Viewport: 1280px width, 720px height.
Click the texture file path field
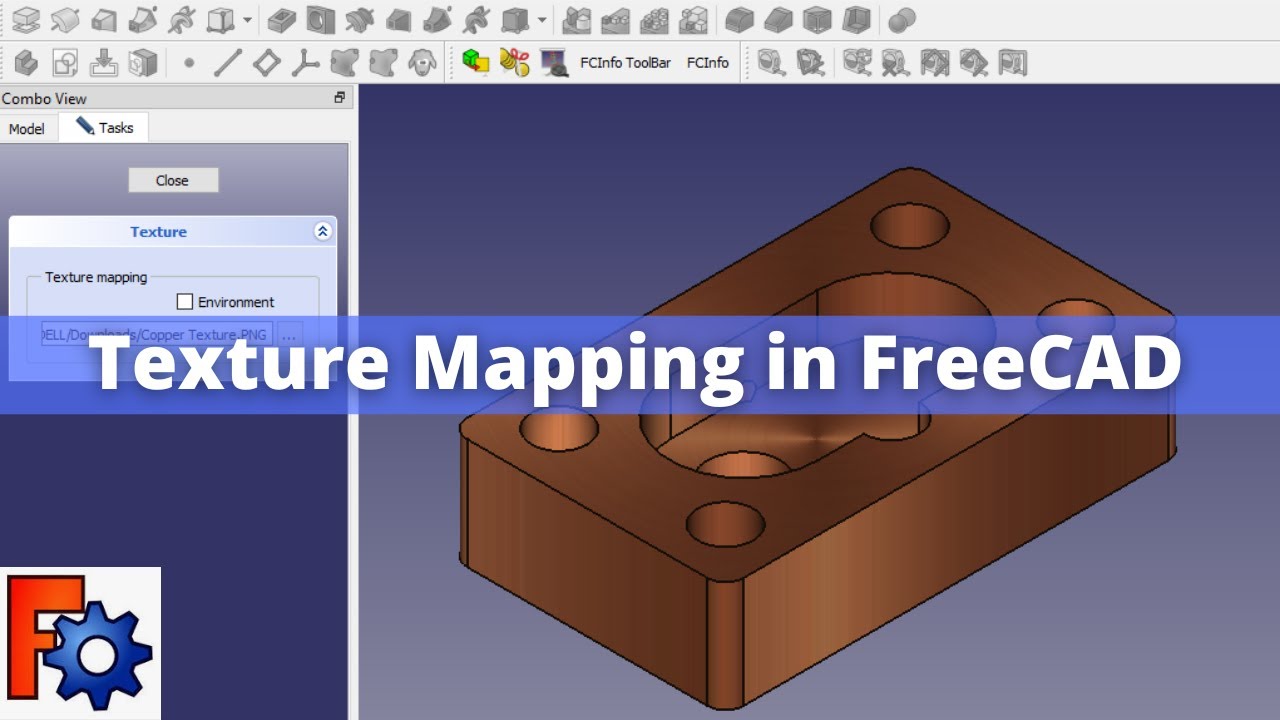[157, 334]
